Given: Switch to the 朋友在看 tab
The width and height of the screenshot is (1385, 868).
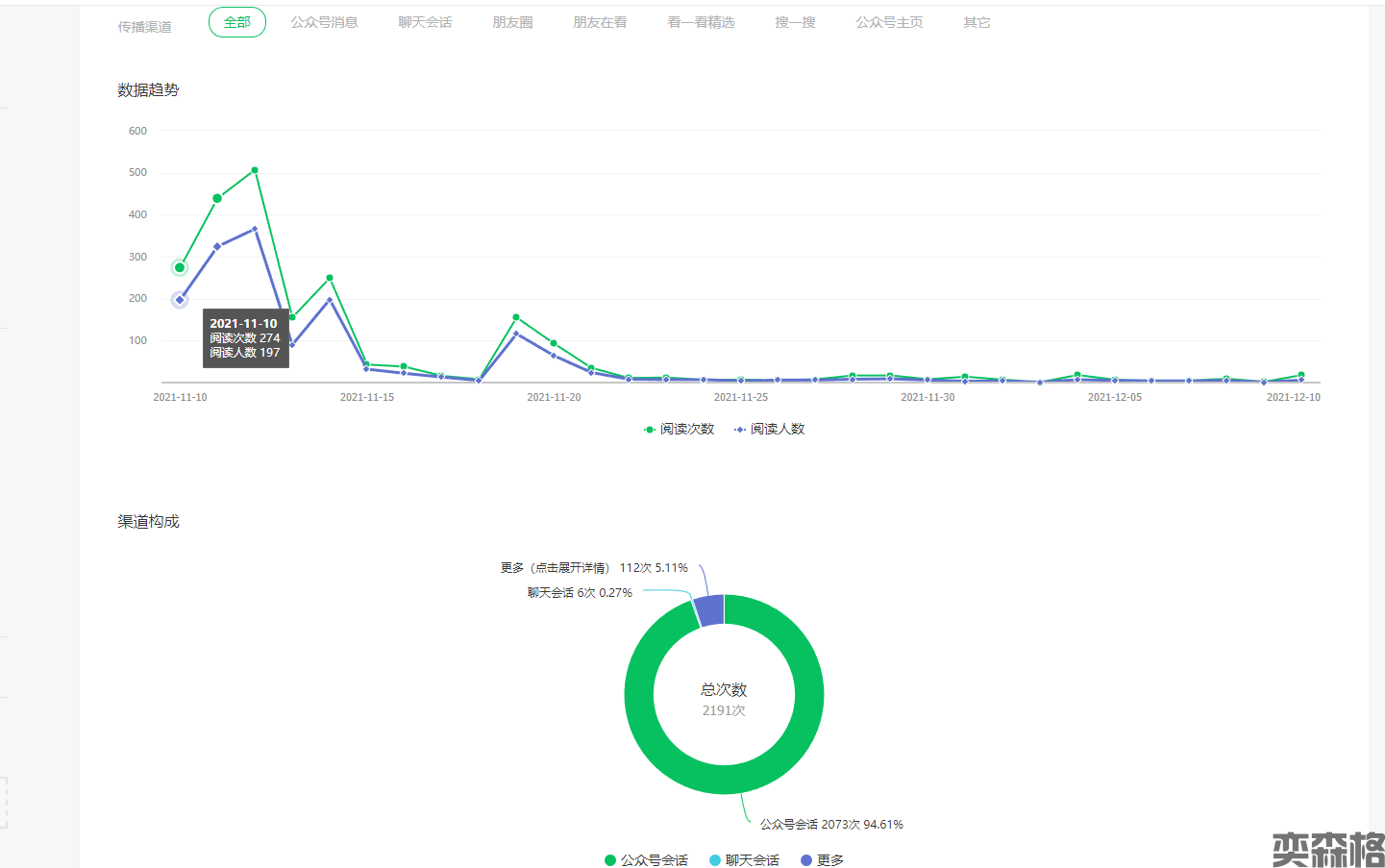Looking at the screenshot, I should pyautogui.click(x=600, y=22).
